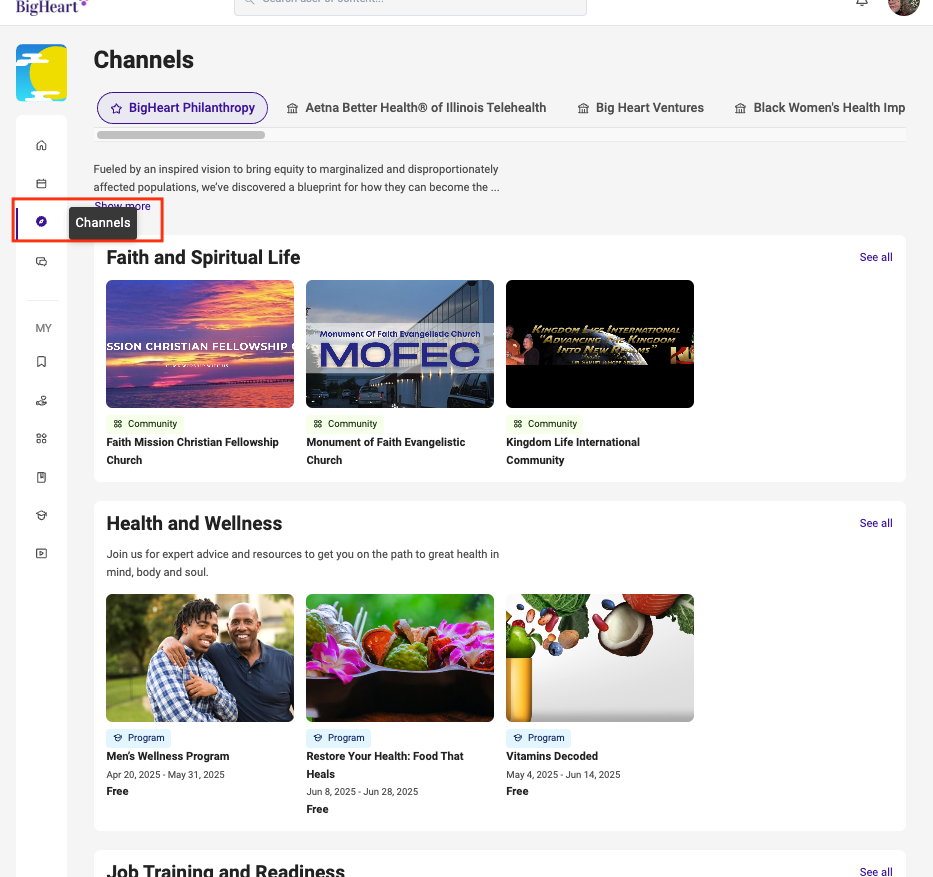
Task: Switch to the Big Heart Ventures tab
Action: click(641, 108)
